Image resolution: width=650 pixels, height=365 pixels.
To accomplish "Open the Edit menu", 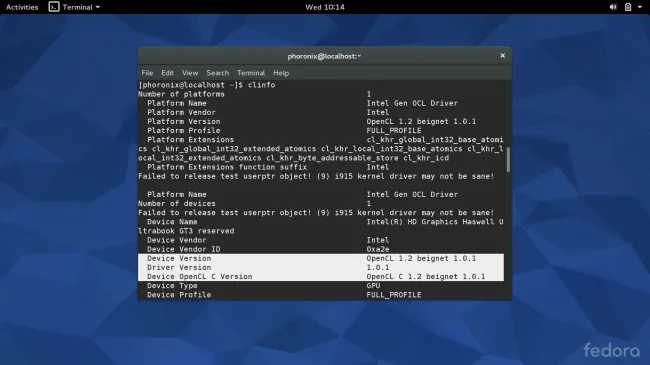I will tap(167, 73).
